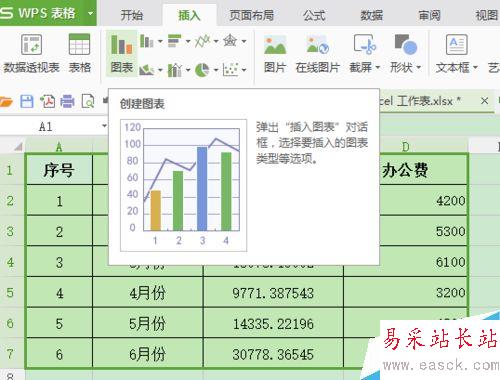Insert a pie chart icon

[202, 70]
